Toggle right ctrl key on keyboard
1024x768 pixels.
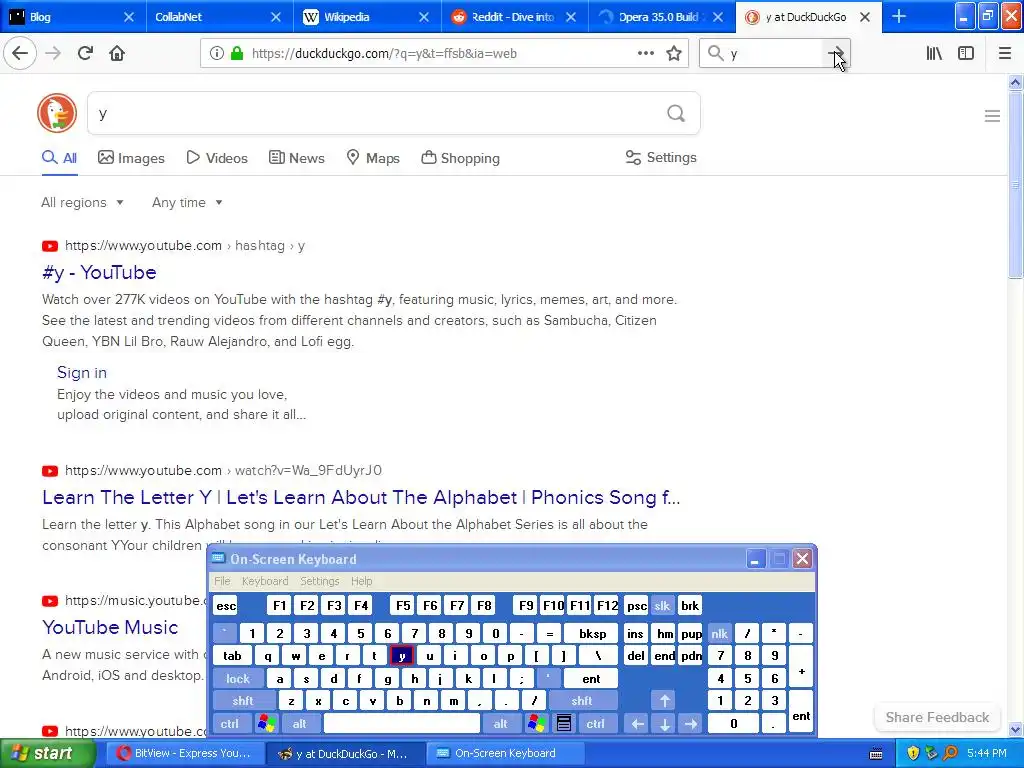click(x=596, y=724)
